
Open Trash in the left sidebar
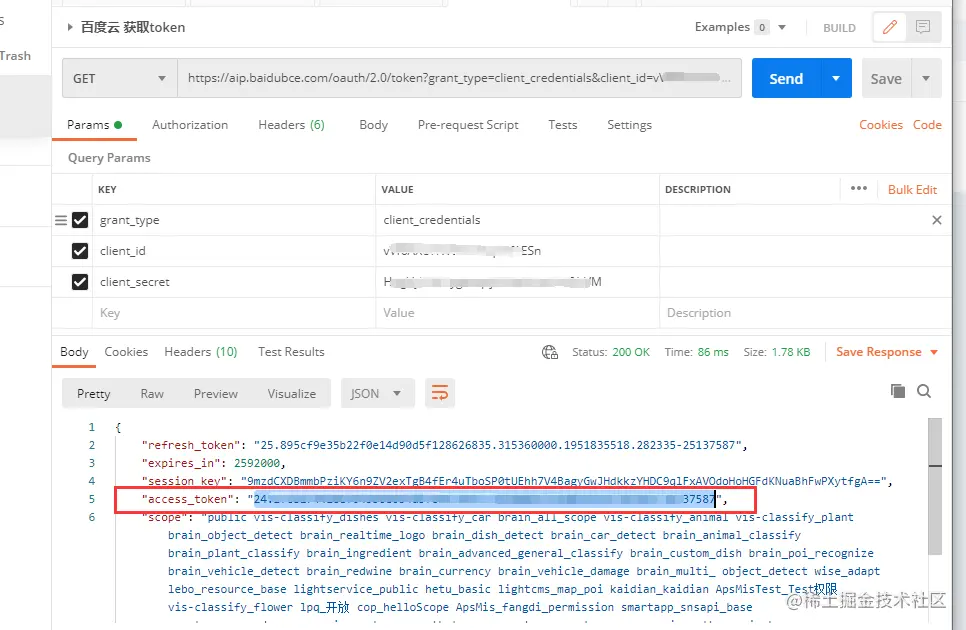(15, 55)
